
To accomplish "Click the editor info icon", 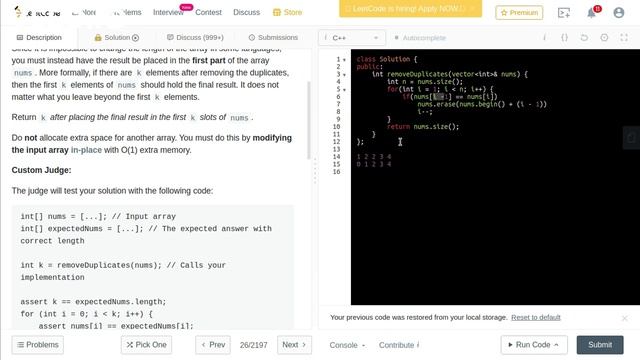I will pyautogui.click(x=544, y=38).
